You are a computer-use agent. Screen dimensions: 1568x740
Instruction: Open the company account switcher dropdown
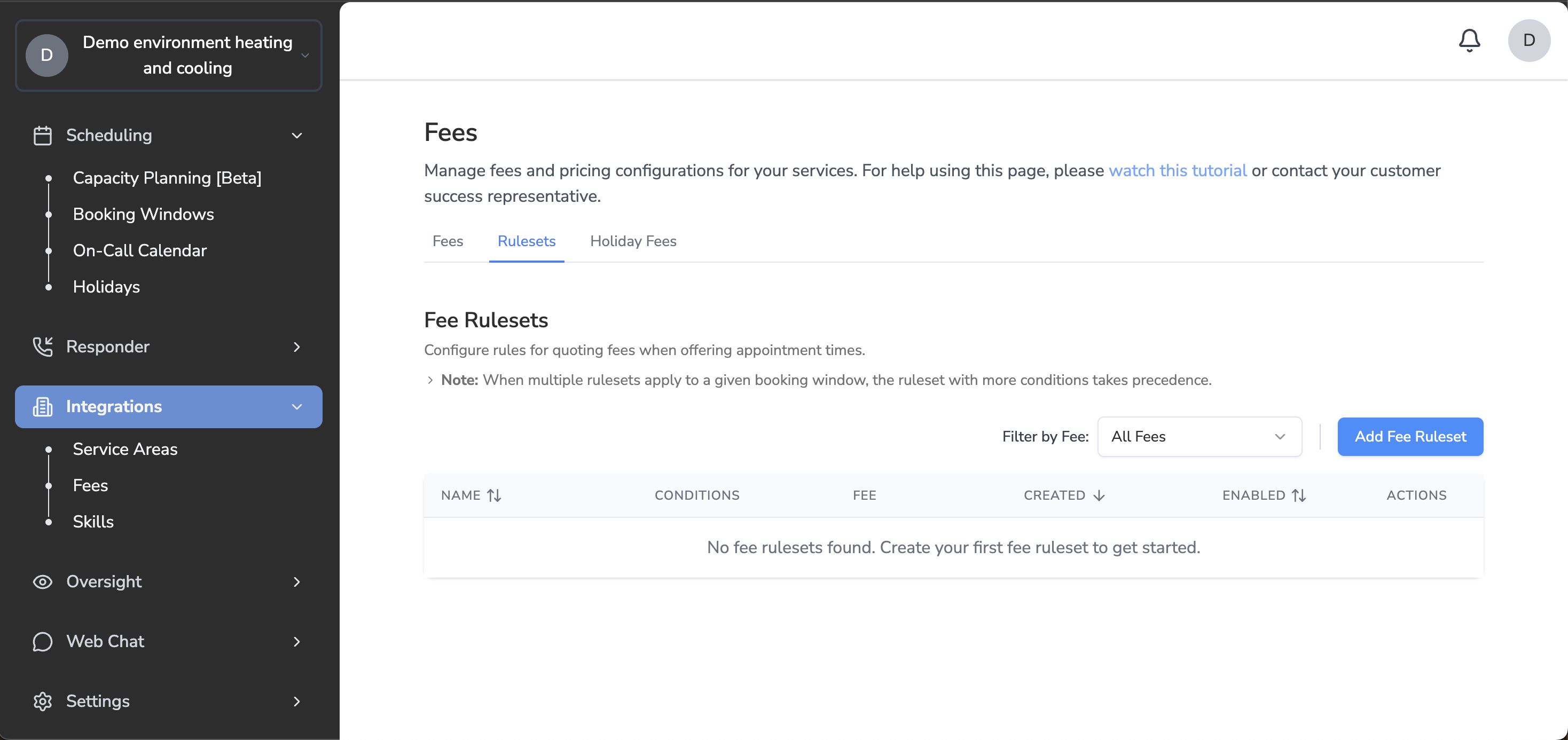169,56
